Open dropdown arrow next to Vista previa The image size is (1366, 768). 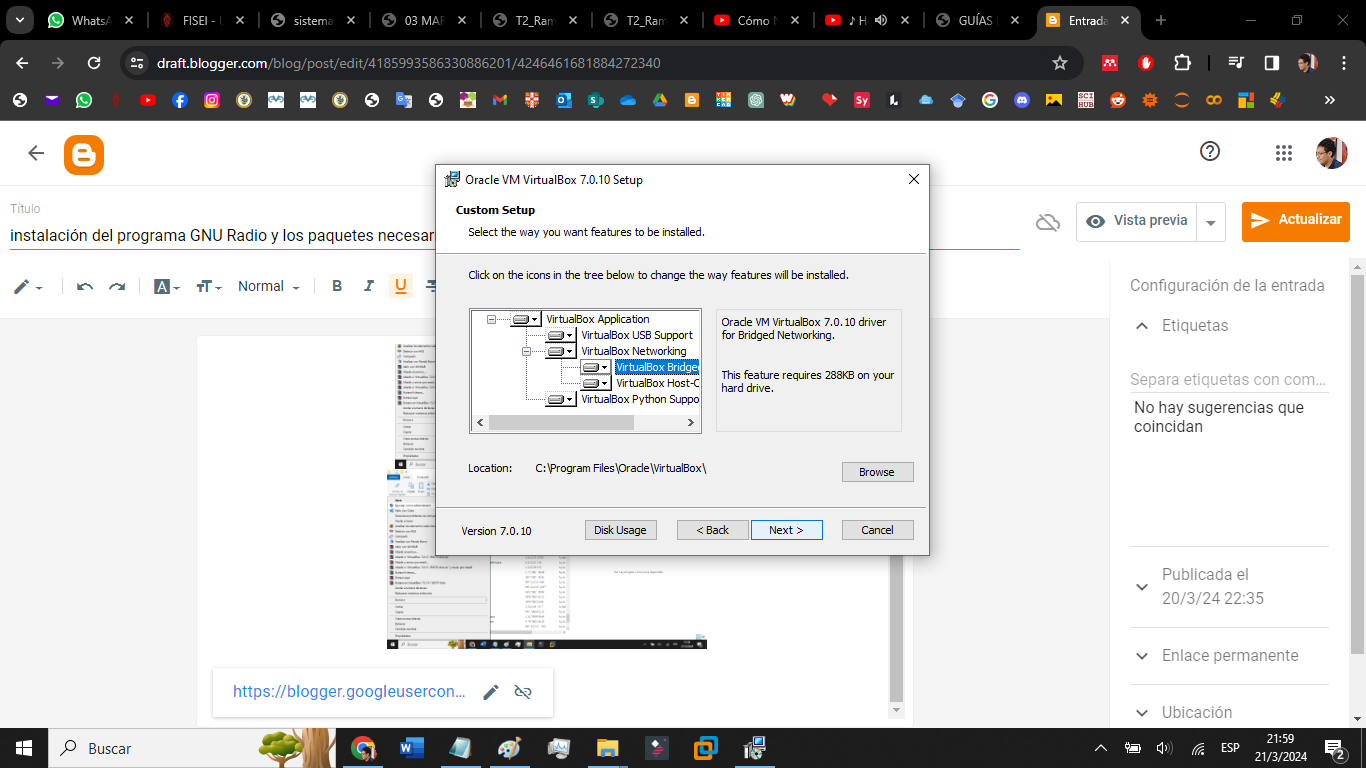point(1211,222)
